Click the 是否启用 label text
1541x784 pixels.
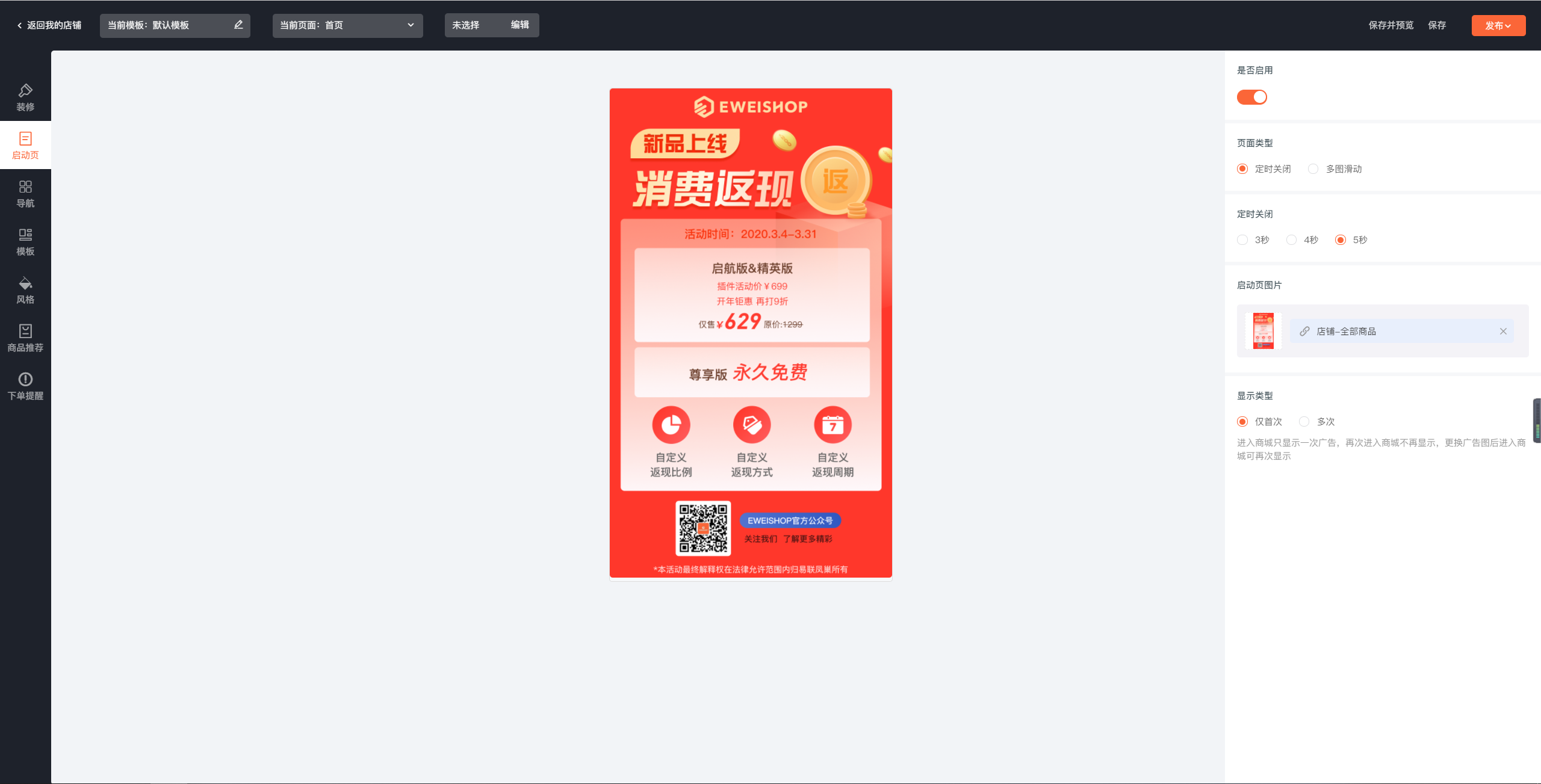coord(1254,70)
